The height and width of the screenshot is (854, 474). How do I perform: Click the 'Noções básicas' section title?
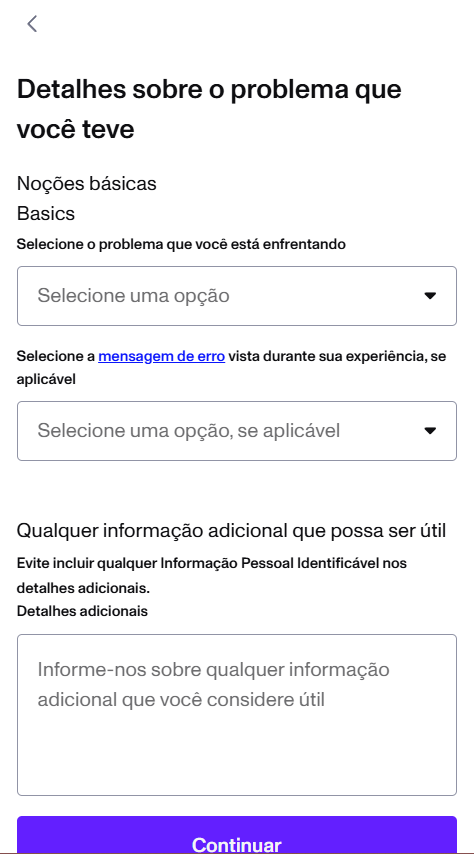point(87,184)
